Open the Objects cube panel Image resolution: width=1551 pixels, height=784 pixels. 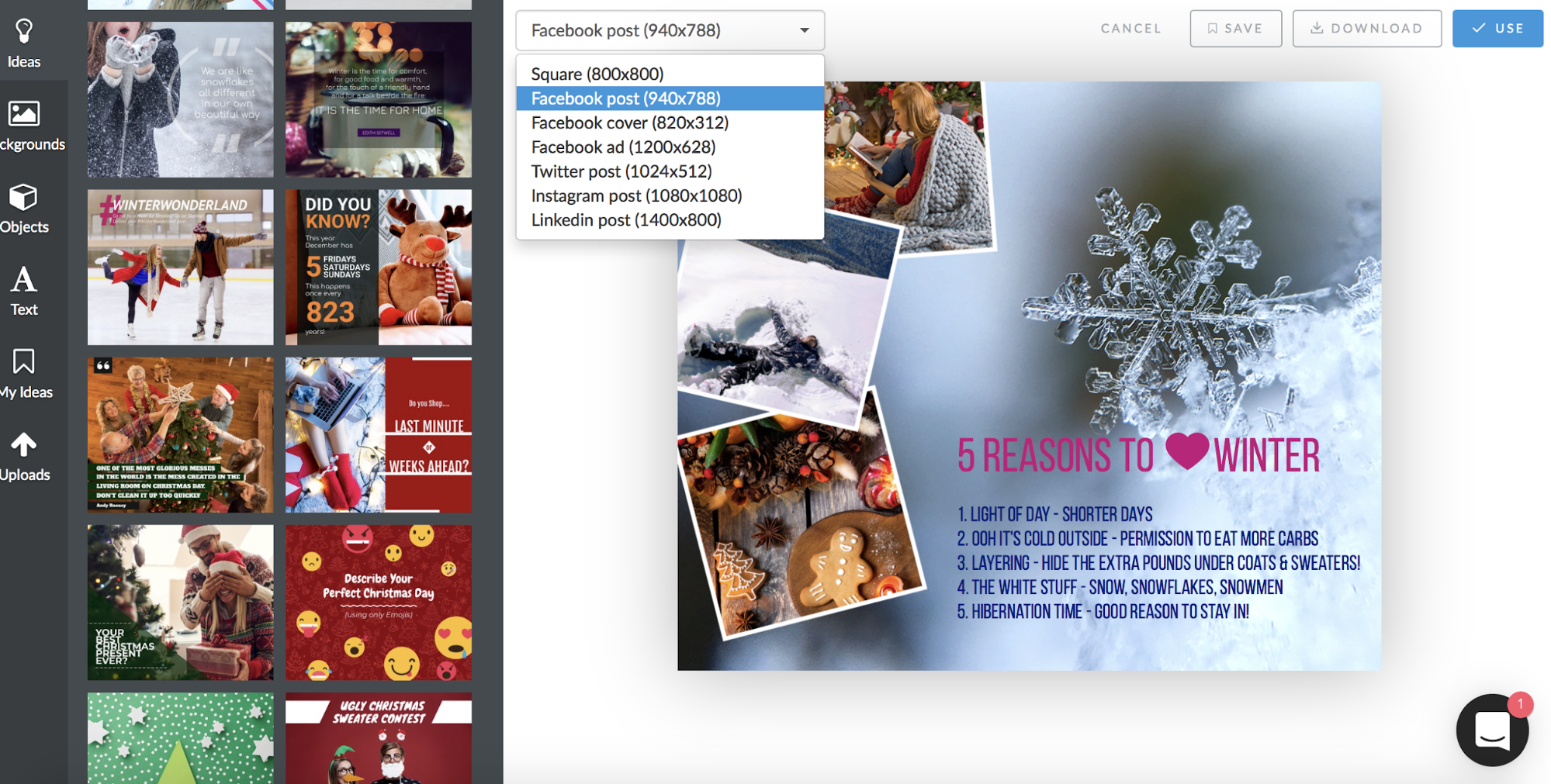coord(24,208)
